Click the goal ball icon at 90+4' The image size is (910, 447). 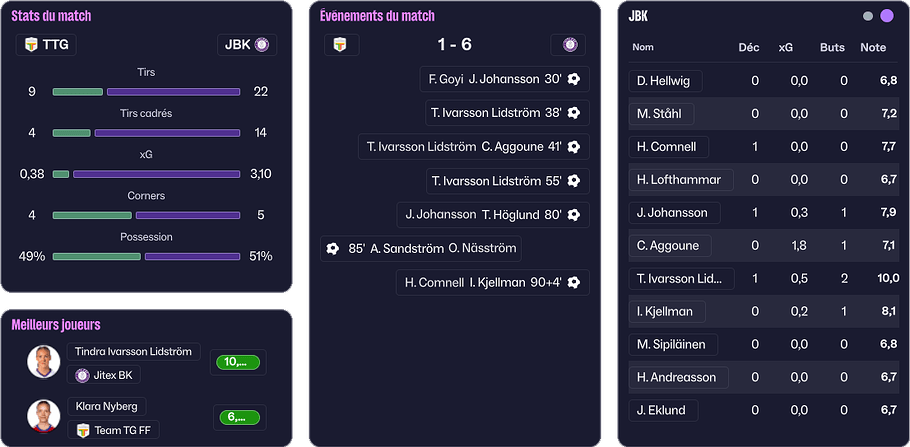point(574,283)
